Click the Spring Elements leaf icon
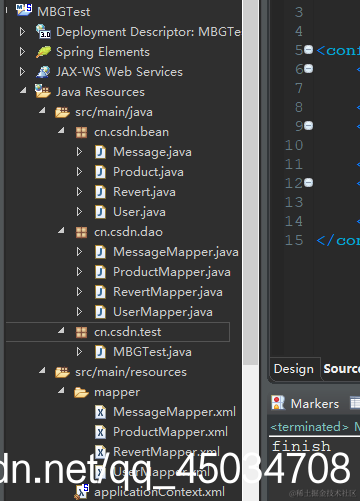 pos(43,52)
